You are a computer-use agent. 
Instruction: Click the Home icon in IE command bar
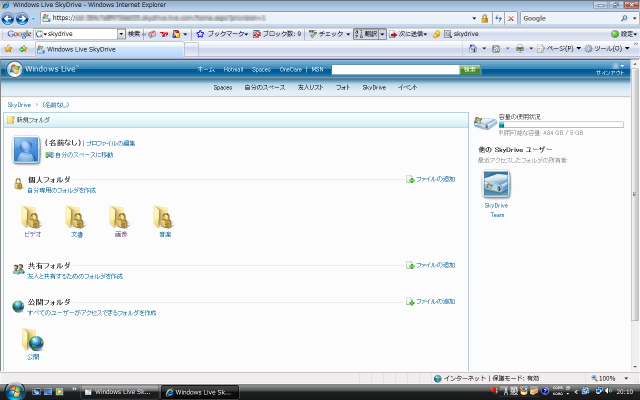point(473,49)
